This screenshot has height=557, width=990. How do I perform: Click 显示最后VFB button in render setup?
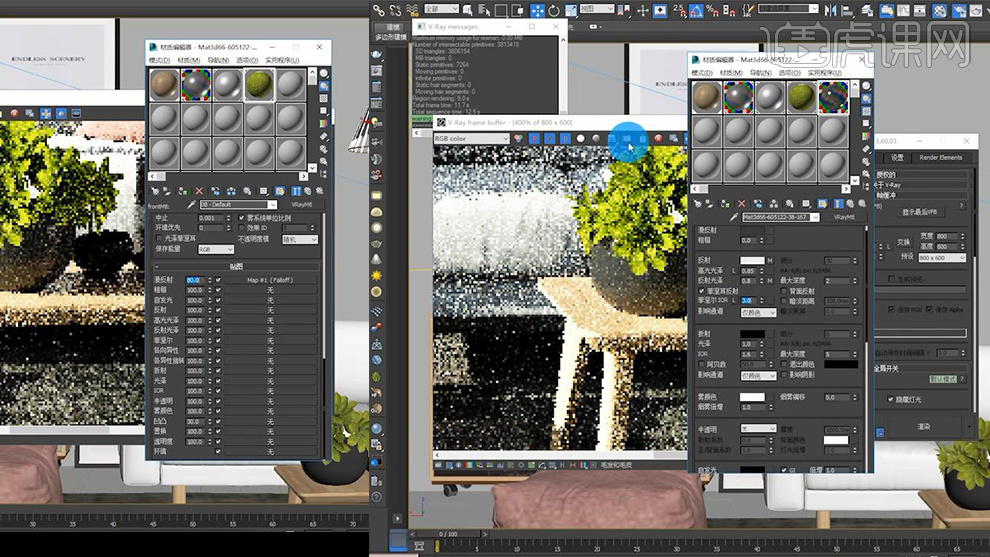click(920, 212)
